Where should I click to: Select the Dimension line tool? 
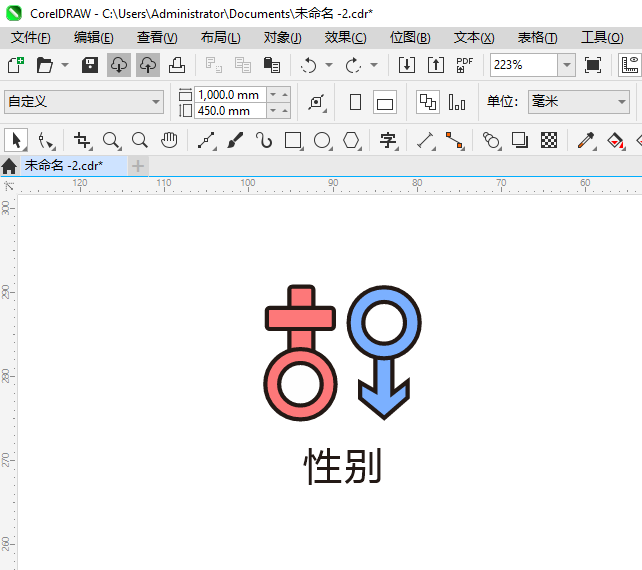point(425,140)
